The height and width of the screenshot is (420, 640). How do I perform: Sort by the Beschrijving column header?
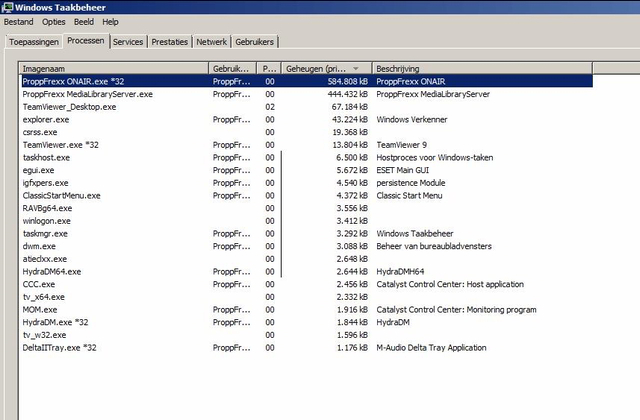(x=482, y=69)
